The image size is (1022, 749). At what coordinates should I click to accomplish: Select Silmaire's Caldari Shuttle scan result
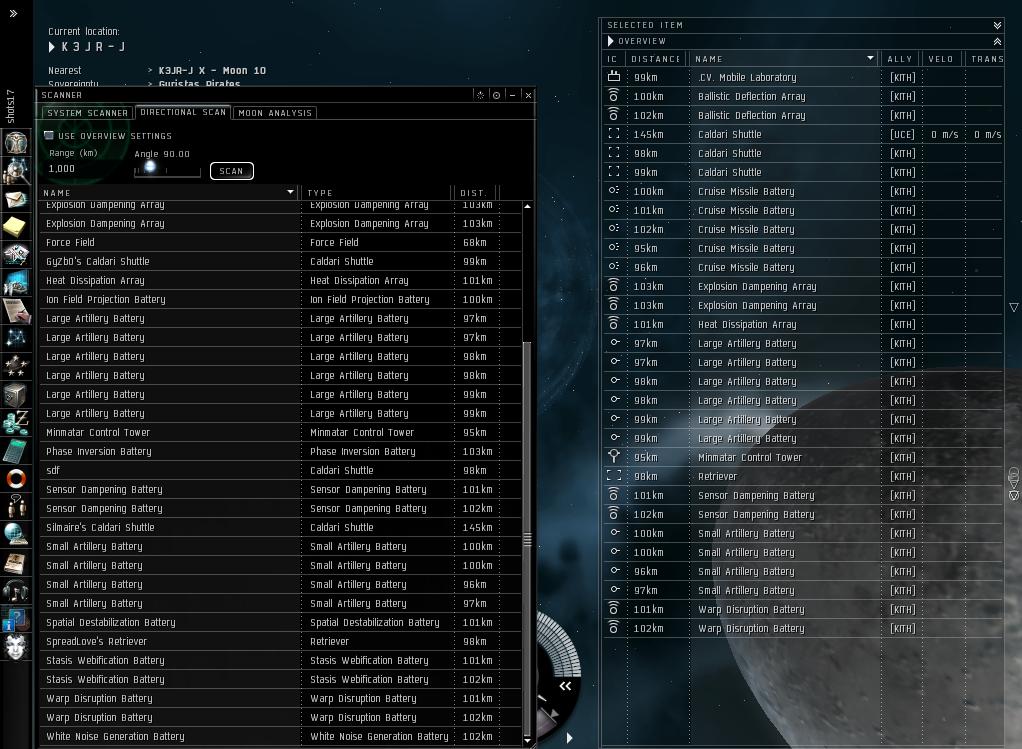281,527
